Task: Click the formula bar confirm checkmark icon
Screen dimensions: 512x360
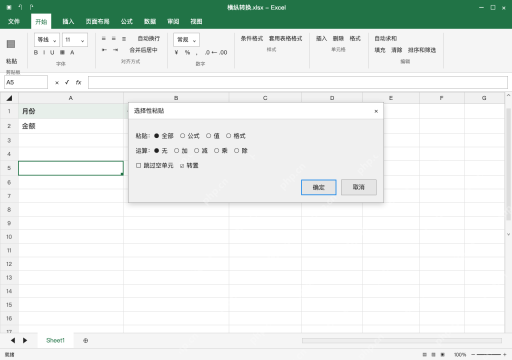Action: (x=67, y=82)
